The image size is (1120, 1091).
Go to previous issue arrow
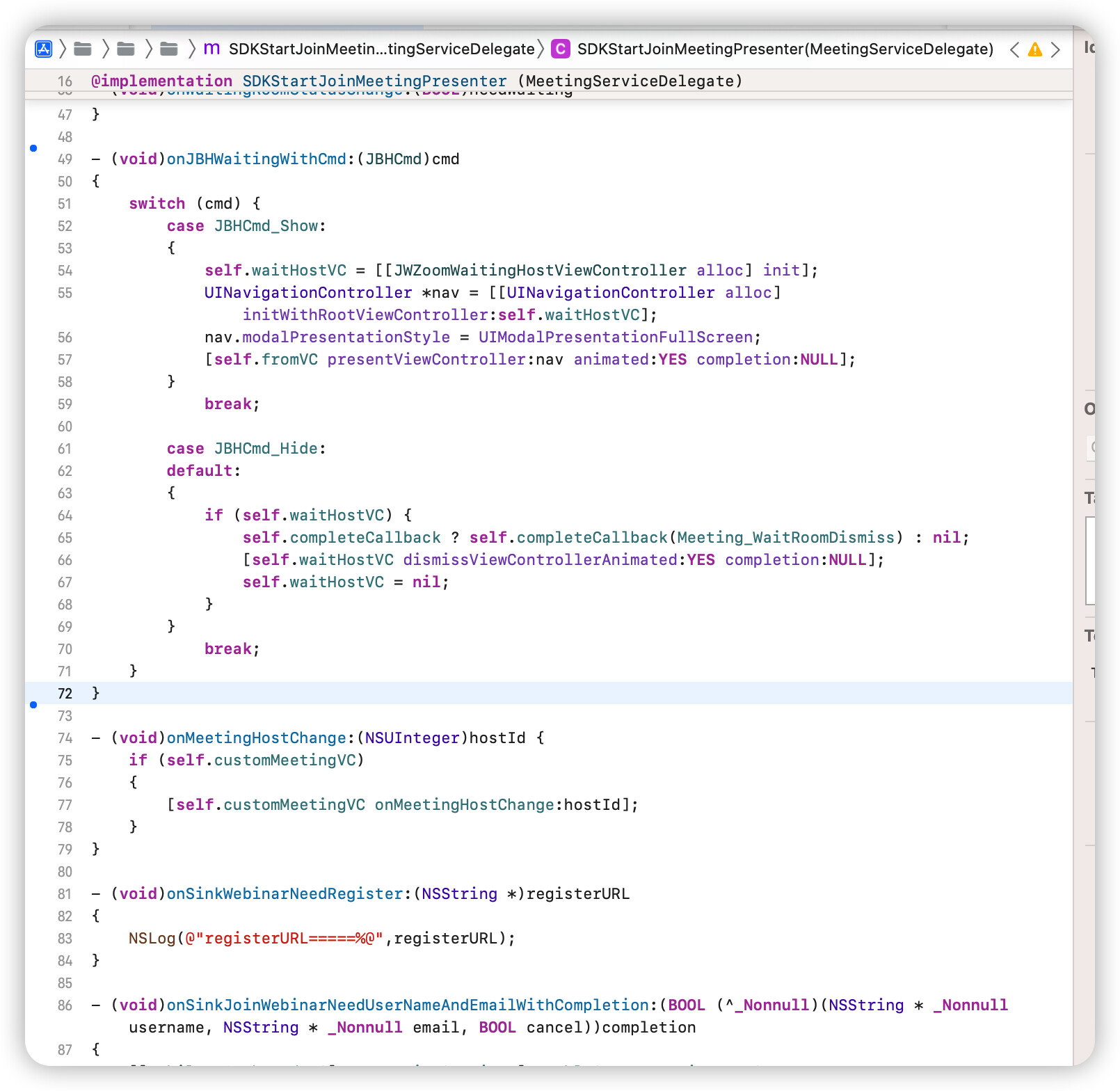coord(1014,49)
